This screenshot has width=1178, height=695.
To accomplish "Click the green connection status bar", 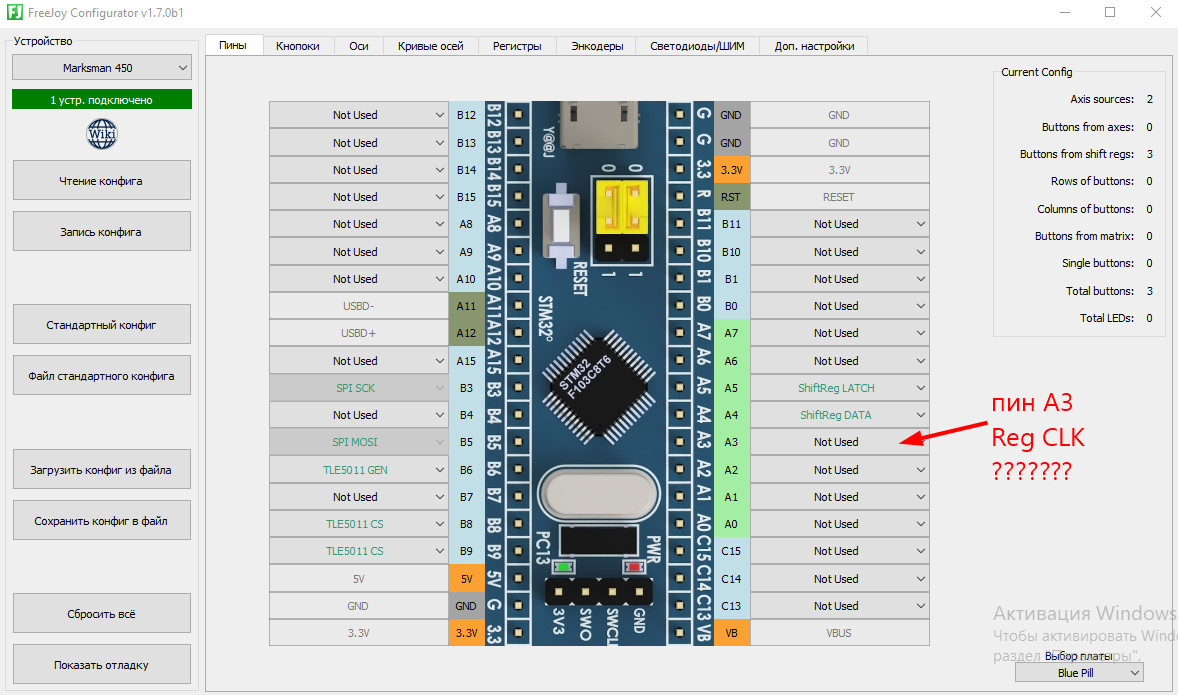I will (x=101, y=99).
